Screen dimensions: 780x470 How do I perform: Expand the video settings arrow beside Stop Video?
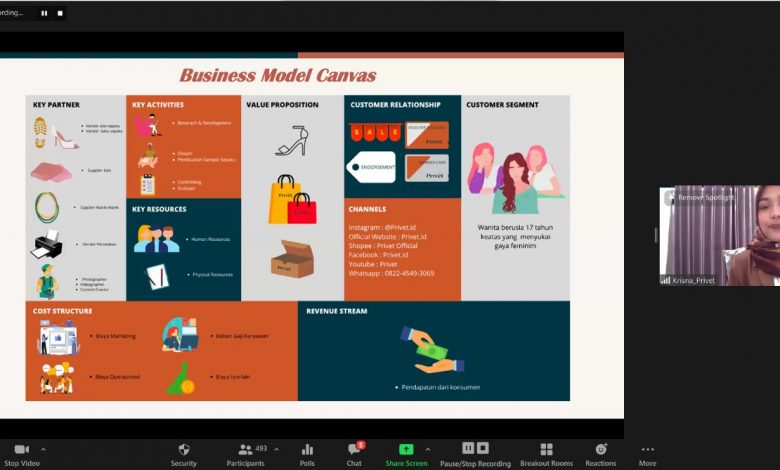(x=43, y=449)
